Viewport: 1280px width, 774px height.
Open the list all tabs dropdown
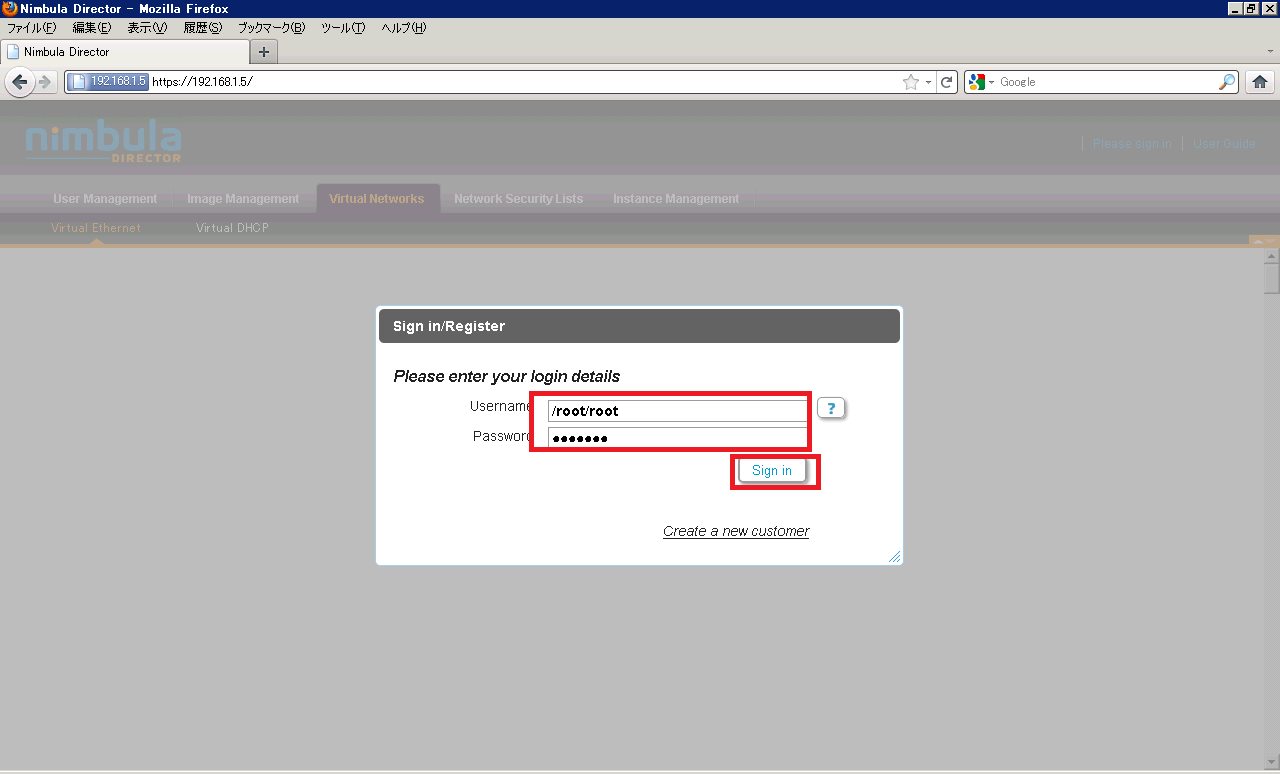[x=1270, y=51]
